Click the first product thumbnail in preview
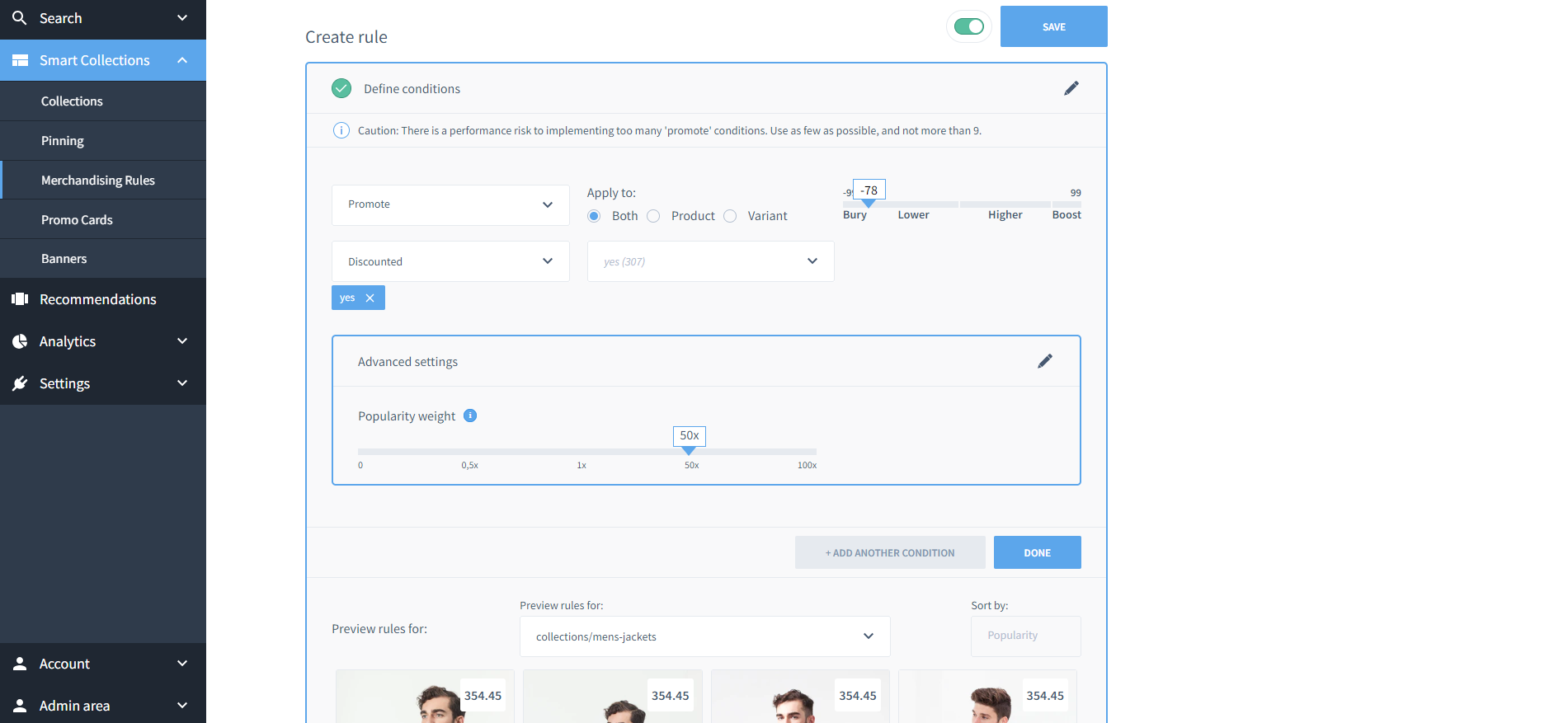Image resolution: width=1568 pixels, height=723 pixels. (x=425, y=697)
